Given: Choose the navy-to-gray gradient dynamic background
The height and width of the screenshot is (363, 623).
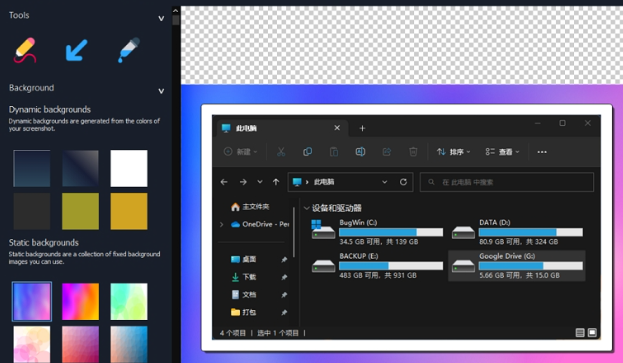Looking at the screenshot, I should click(x=80, y=168).
